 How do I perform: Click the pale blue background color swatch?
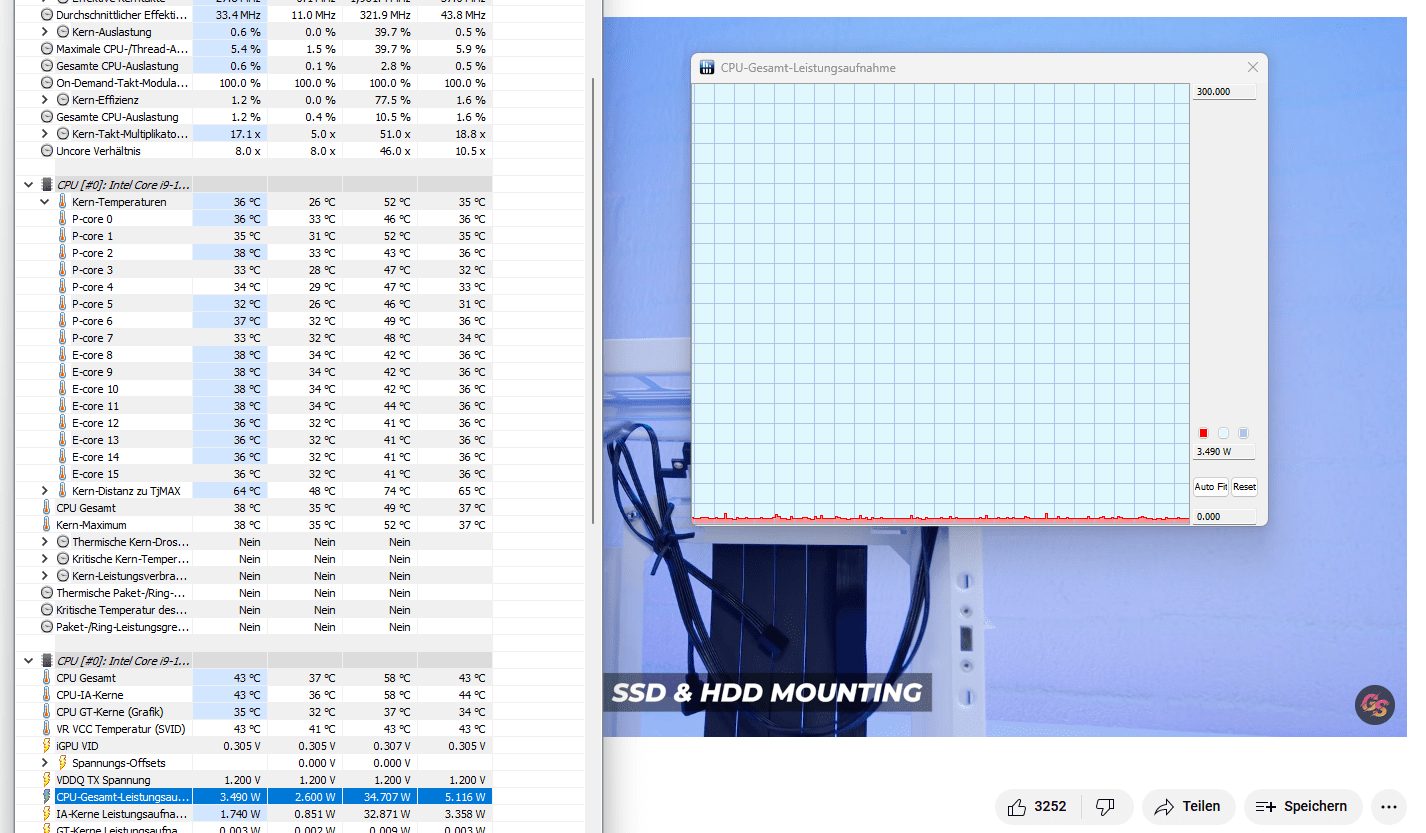pos(1223,433)
